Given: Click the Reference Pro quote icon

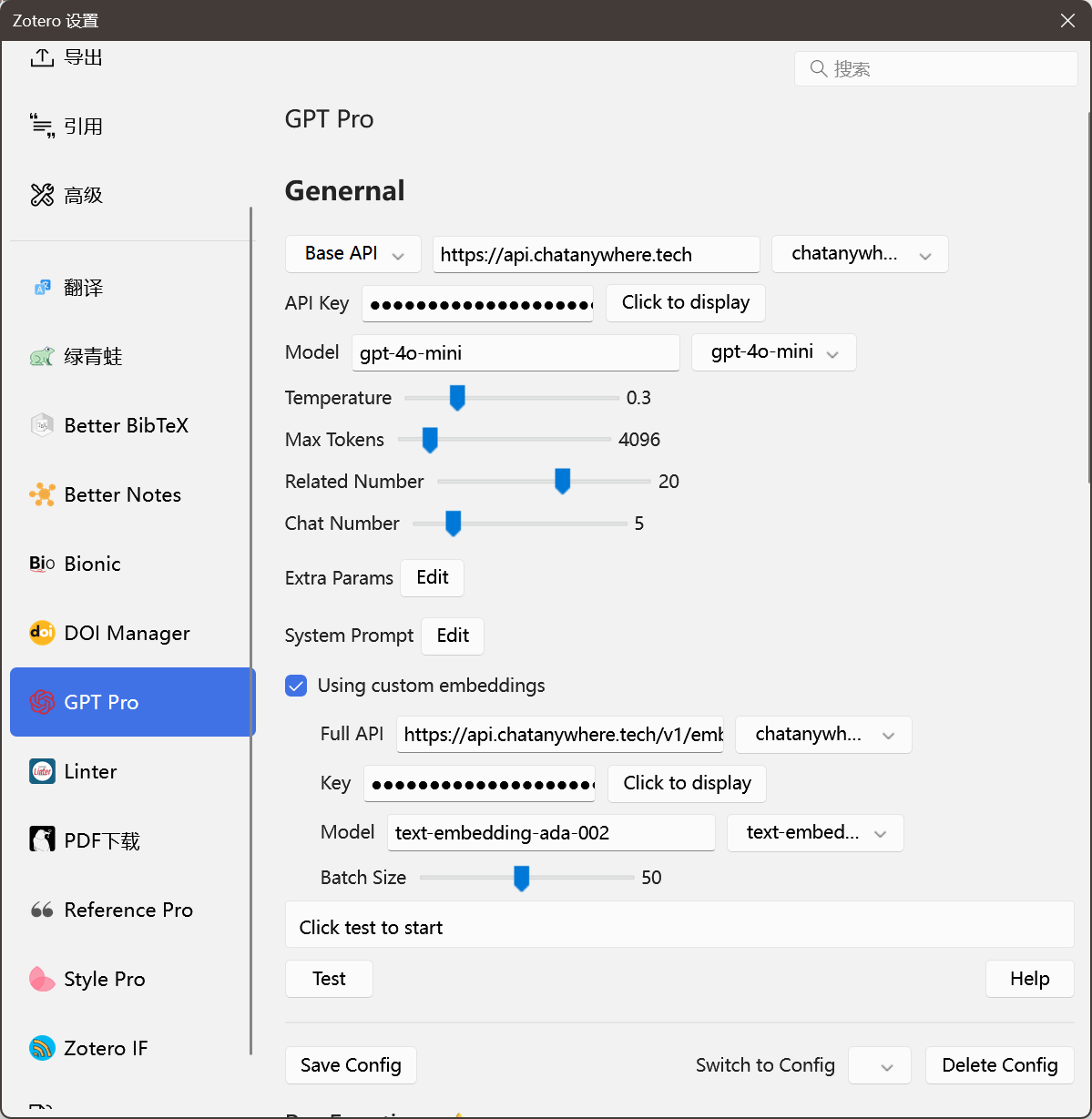Looking at the screenshot, I should click(42, 910).
